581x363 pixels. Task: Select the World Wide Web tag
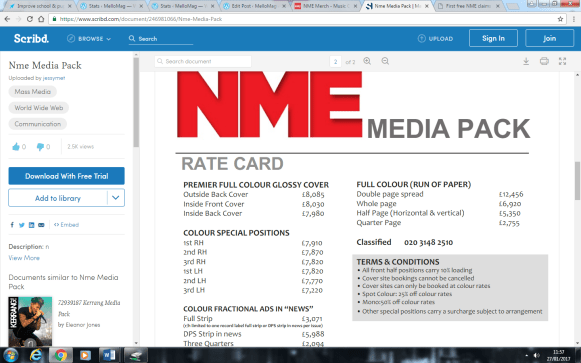[x=39, y=108]
